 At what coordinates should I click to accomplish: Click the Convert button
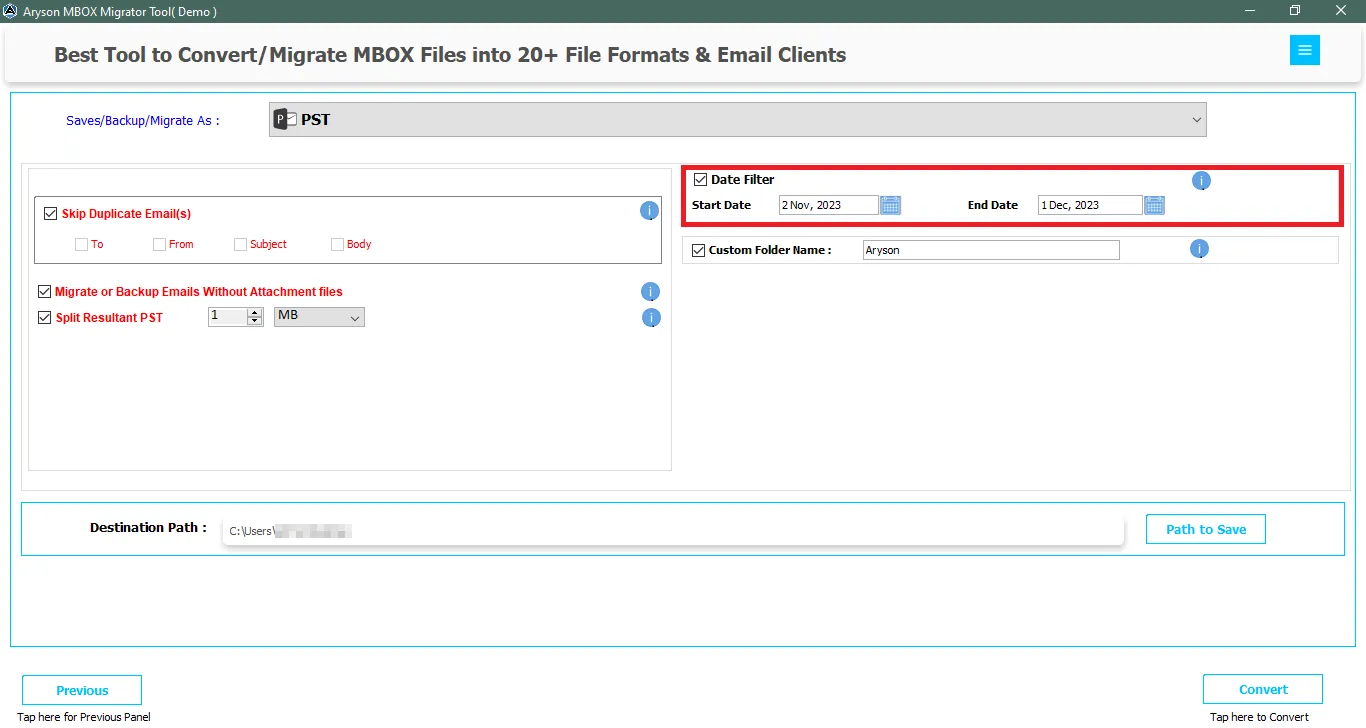pos(1263,689)
